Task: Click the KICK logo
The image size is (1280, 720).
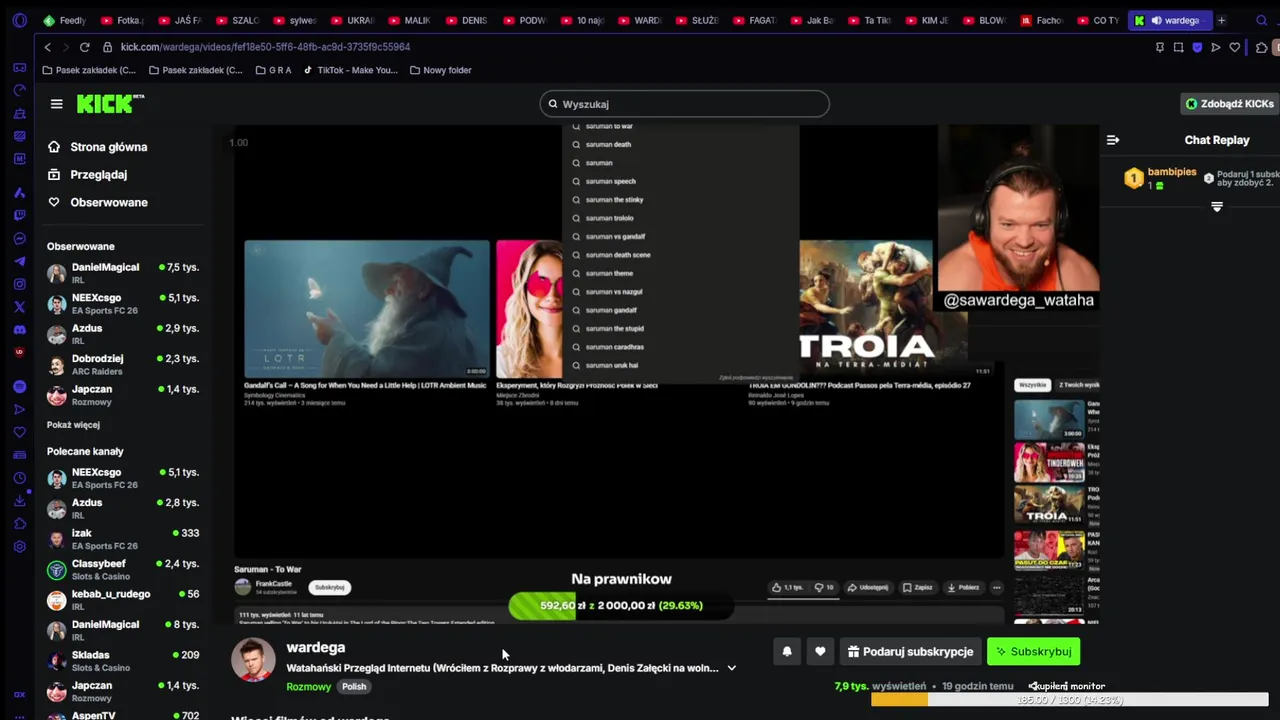Action: [111, 104]
